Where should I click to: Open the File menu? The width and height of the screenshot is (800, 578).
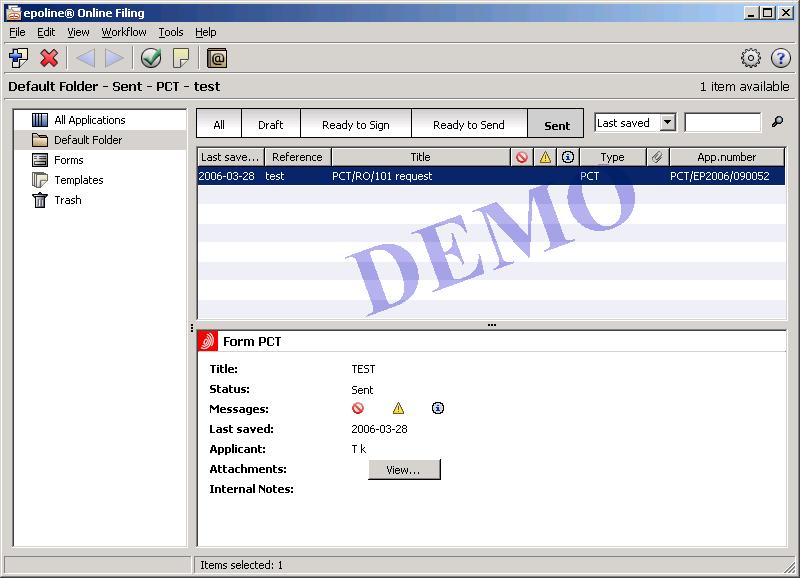pos(17,32)
